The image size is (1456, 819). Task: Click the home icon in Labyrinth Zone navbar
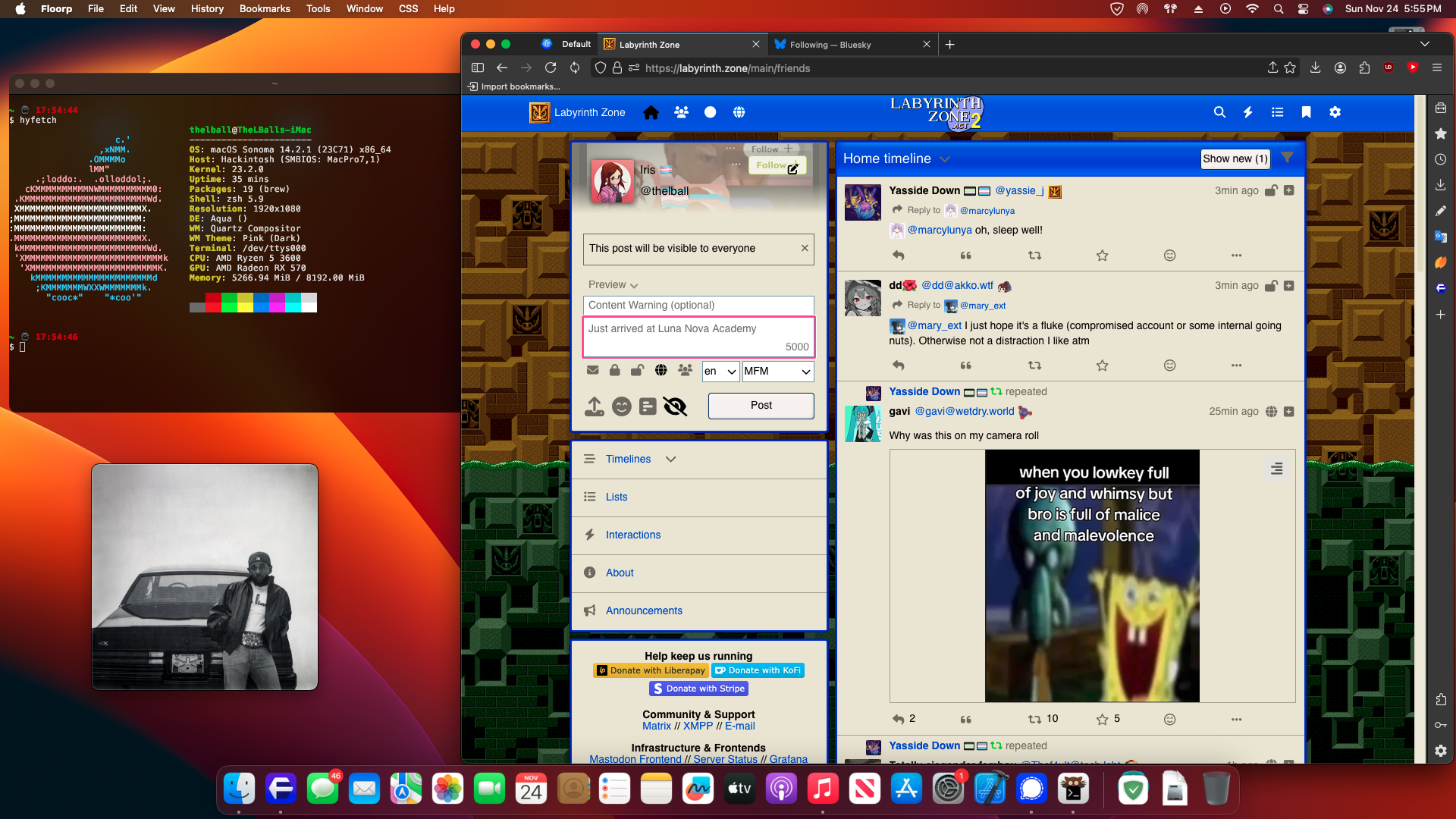[651, 112]
